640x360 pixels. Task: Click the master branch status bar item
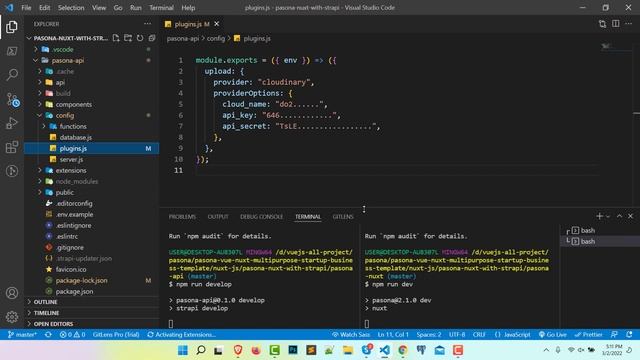pyautogui.click(x=22, y=335)
